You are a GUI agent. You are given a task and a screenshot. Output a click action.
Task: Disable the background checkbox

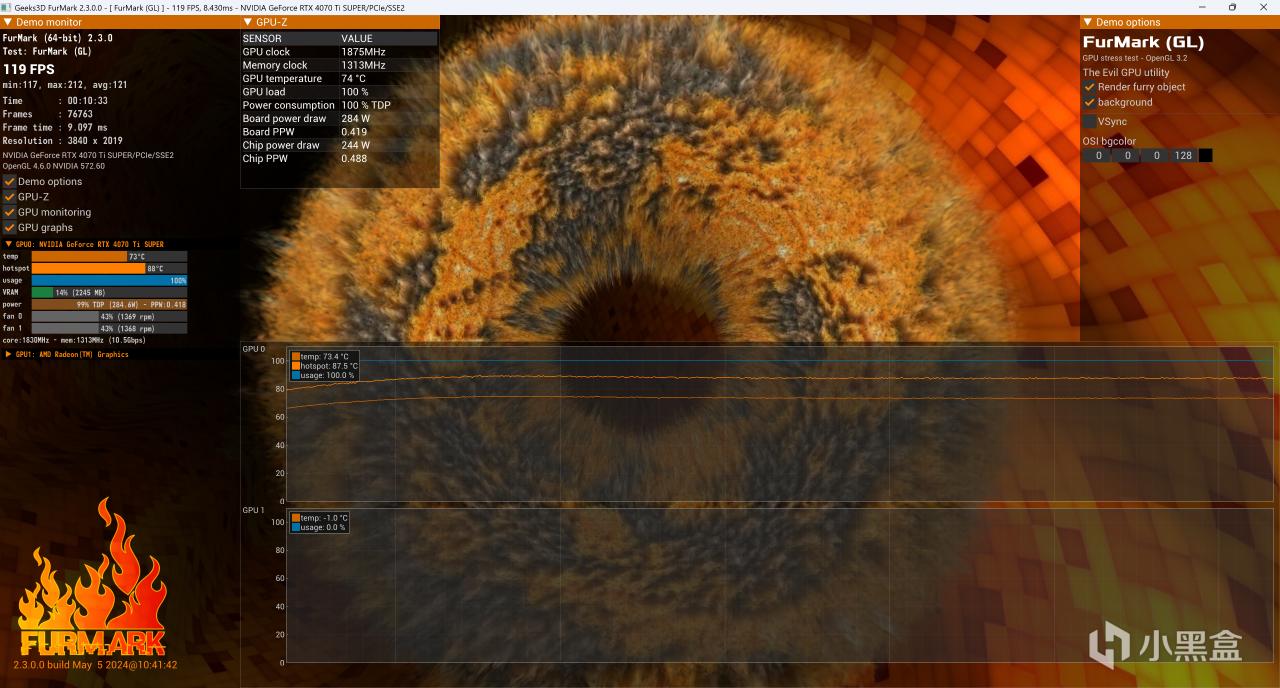[1089, 102]
